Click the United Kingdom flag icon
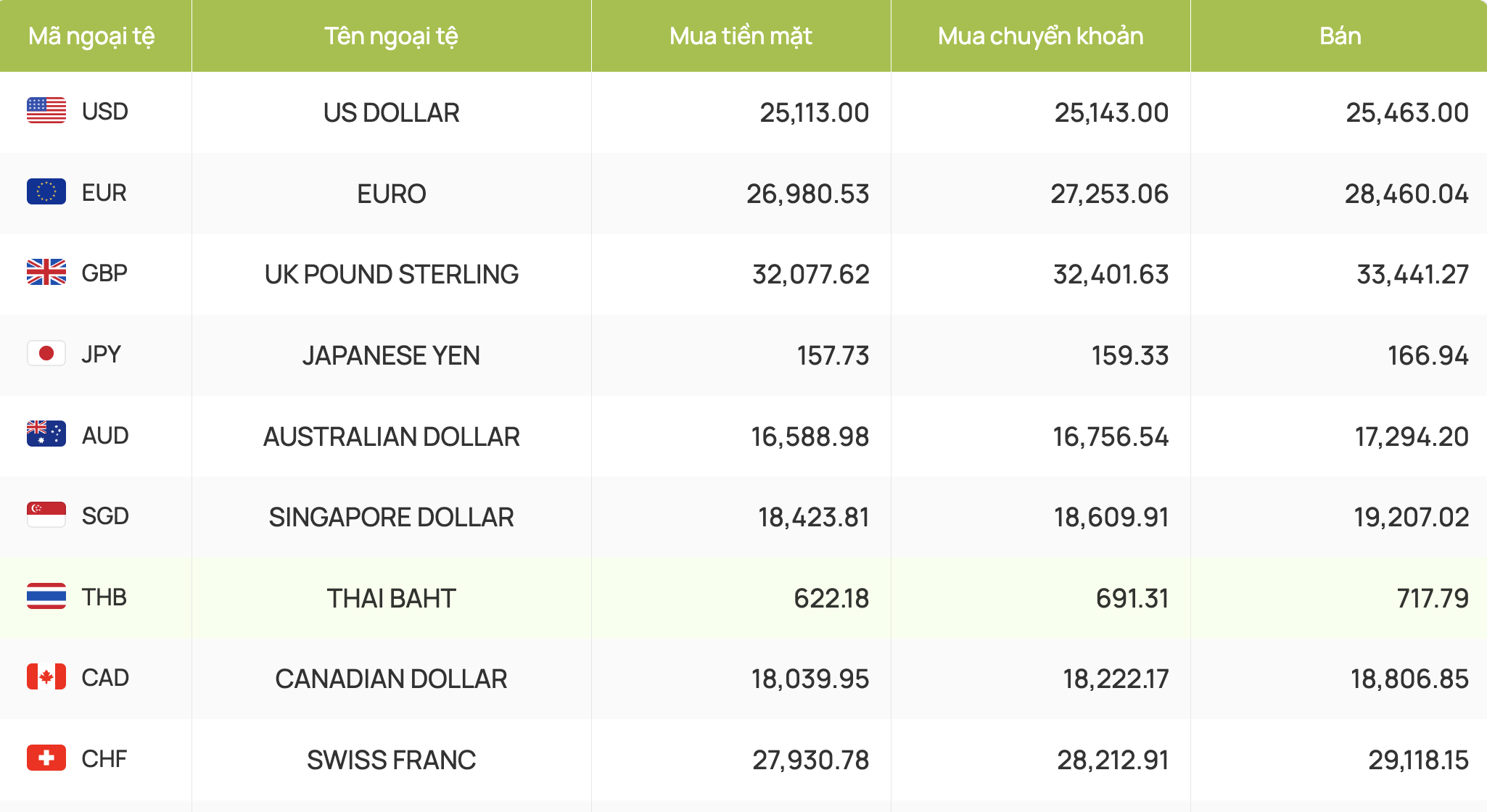Screen dimensions: 1487x812 click(46, 273)
